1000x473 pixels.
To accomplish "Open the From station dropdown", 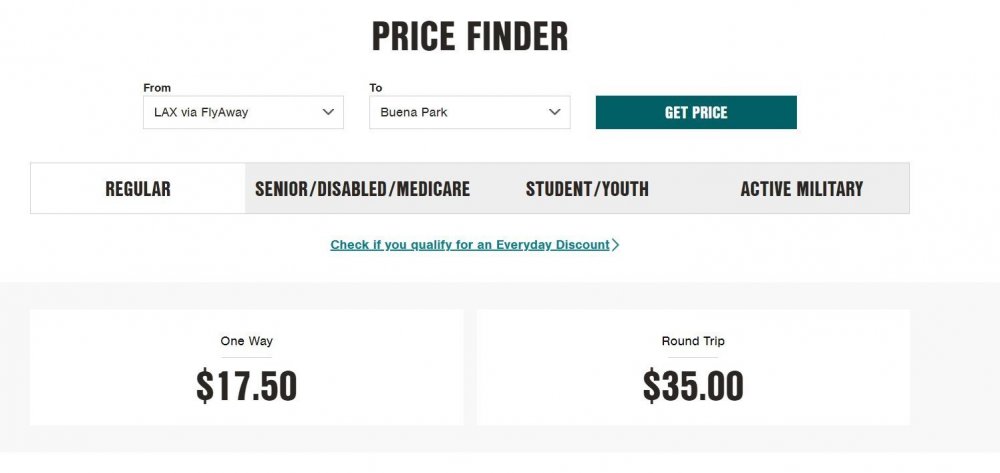I will [x=242, y=112].
